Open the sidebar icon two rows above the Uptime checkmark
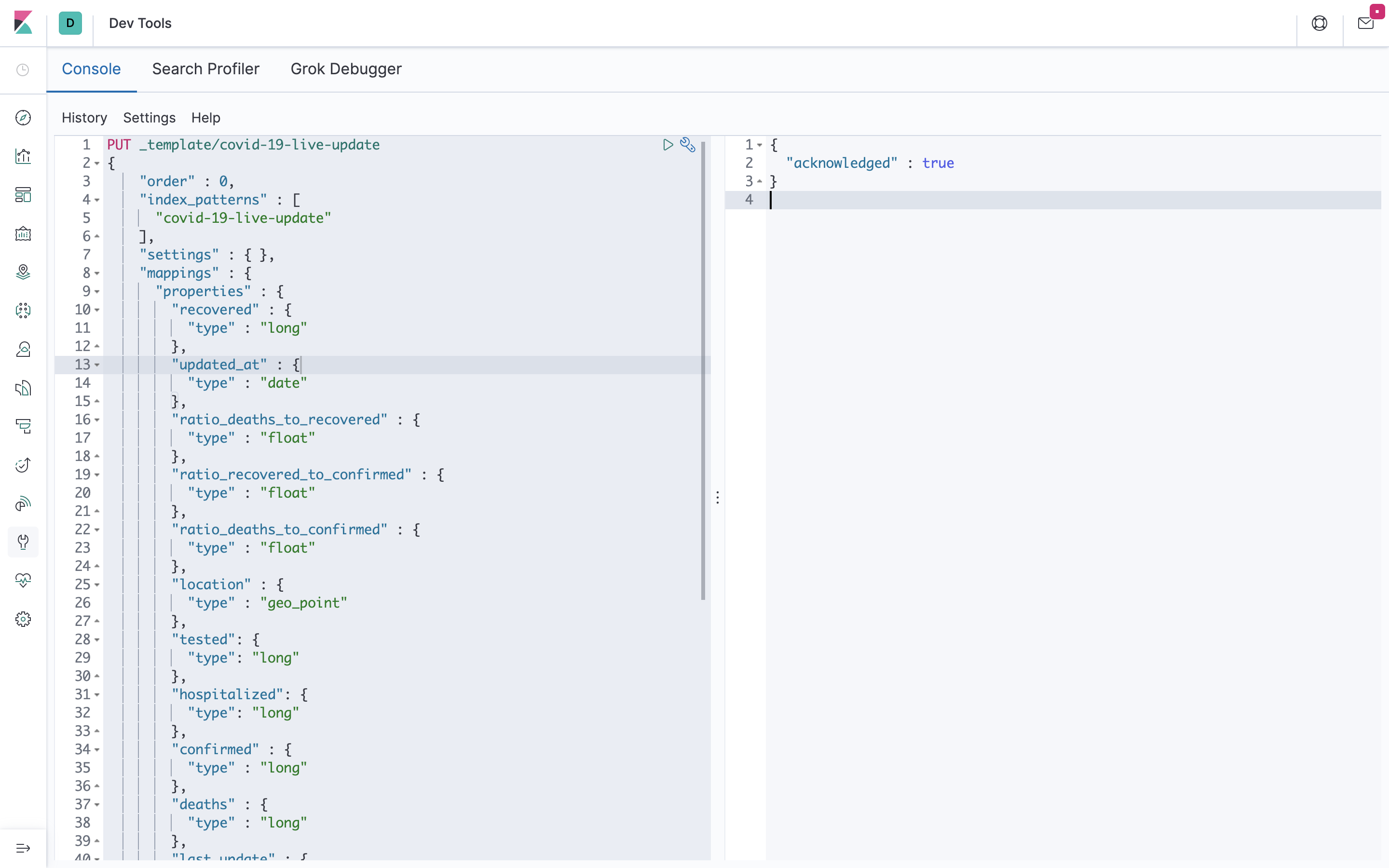The width and height of the screenshot is (1389, 868). pyautogui.click(x=23, y=388)
